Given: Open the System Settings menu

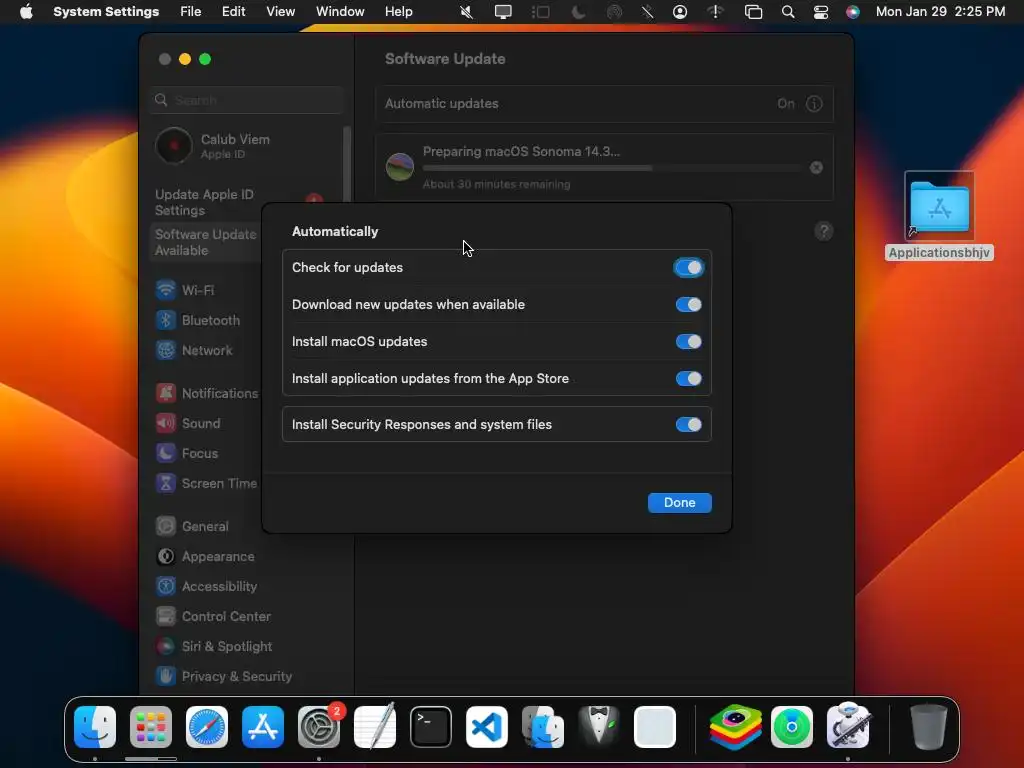Looking at the screenshot, I should tap(106, 12).
